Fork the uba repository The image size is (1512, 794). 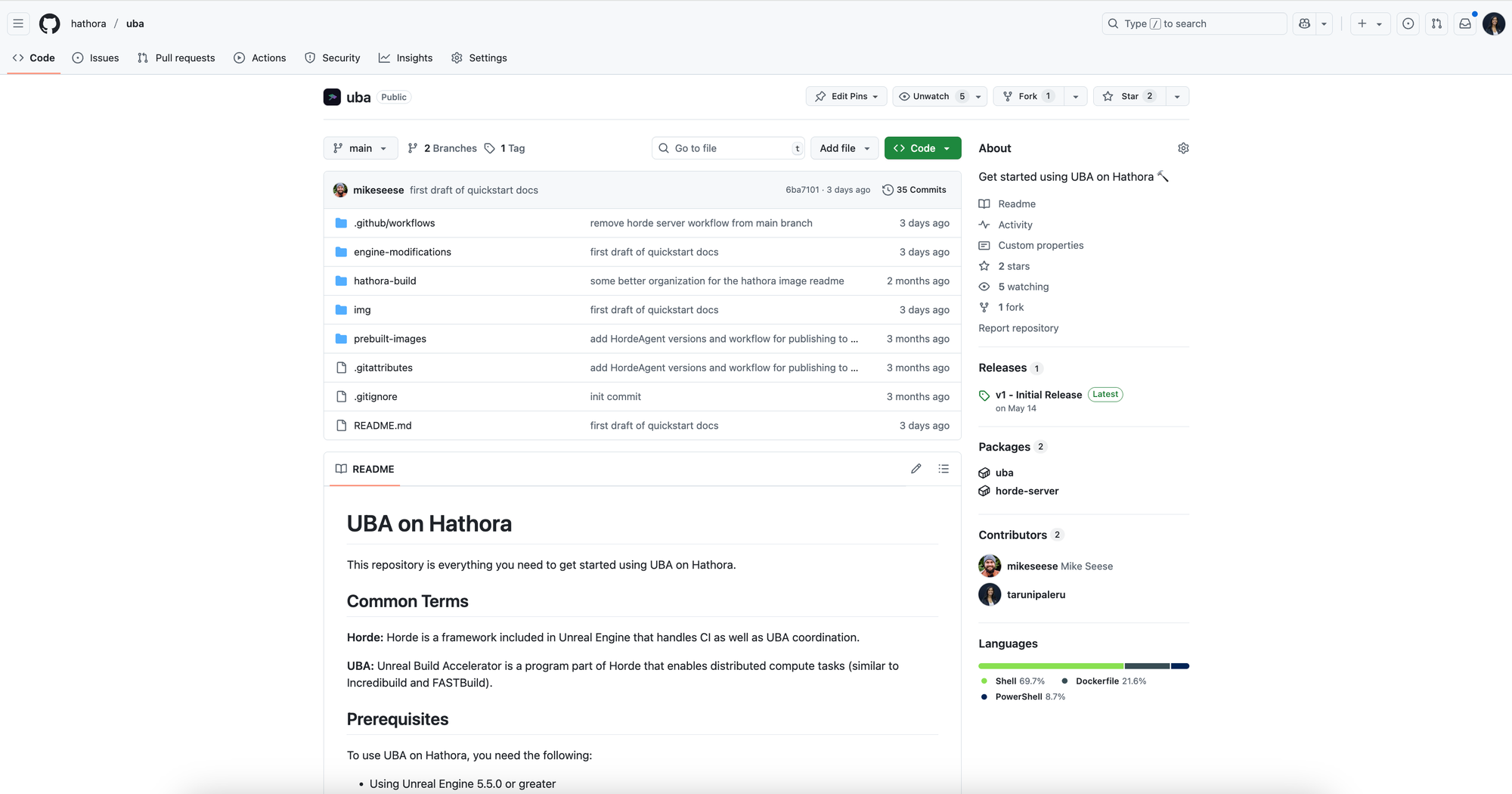click(1028, 96)
